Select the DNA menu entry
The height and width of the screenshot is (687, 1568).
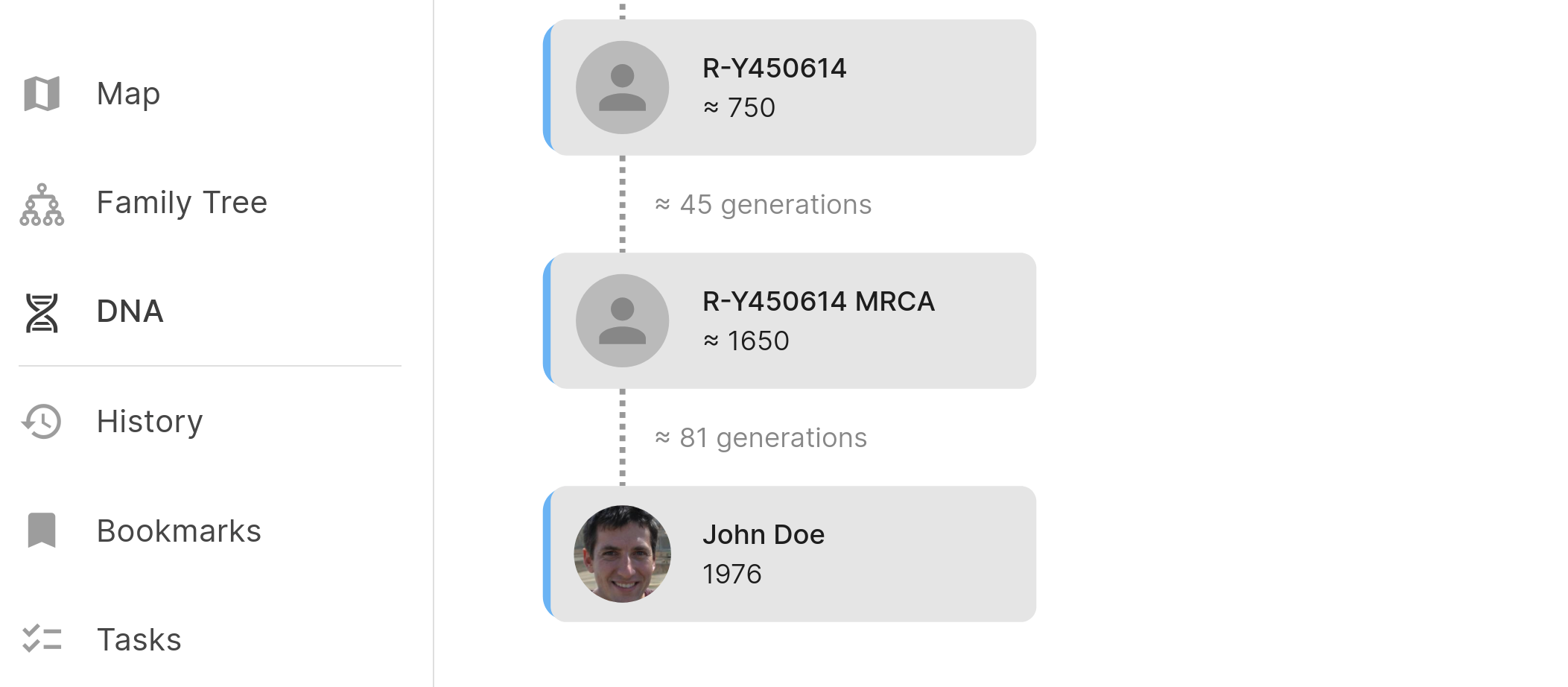(x=130, y=311)
